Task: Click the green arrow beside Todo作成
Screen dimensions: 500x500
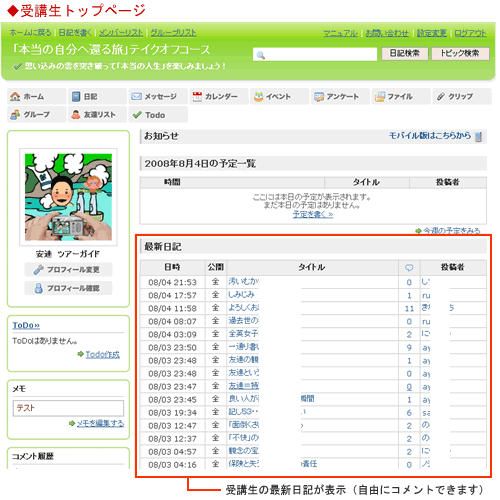Action: coord(80,354)
